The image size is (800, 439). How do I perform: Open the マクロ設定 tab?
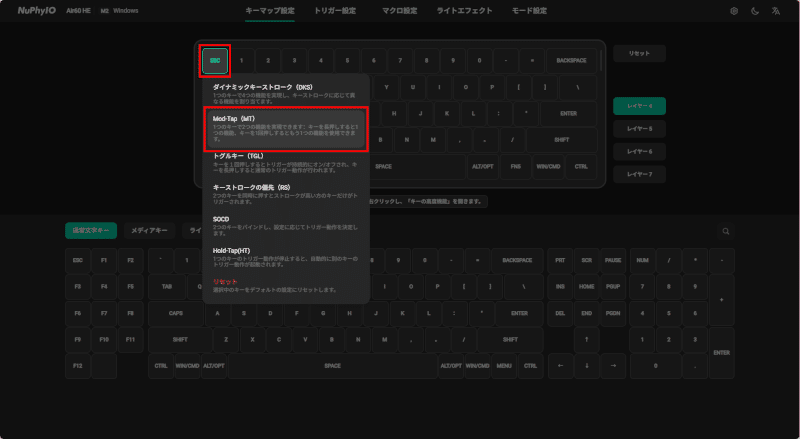[x=399, y=11]
